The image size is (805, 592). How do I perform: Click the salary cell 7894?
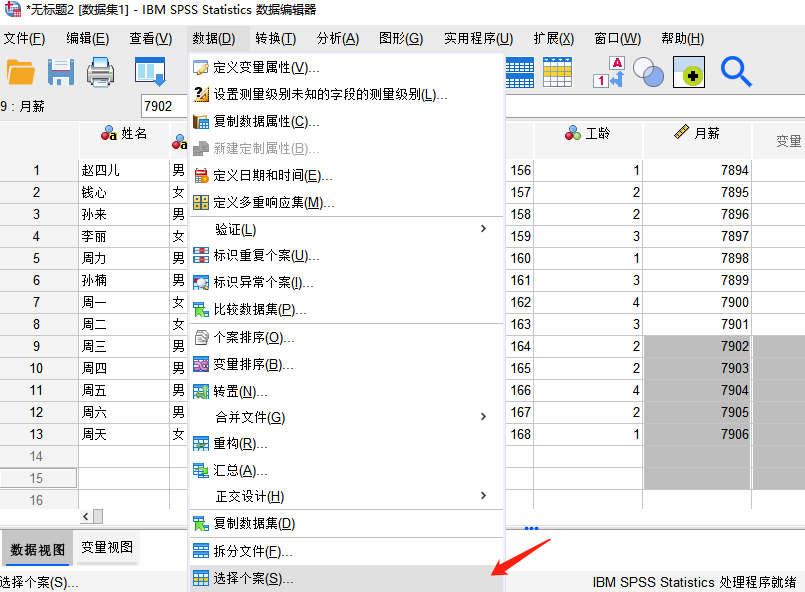697,170
